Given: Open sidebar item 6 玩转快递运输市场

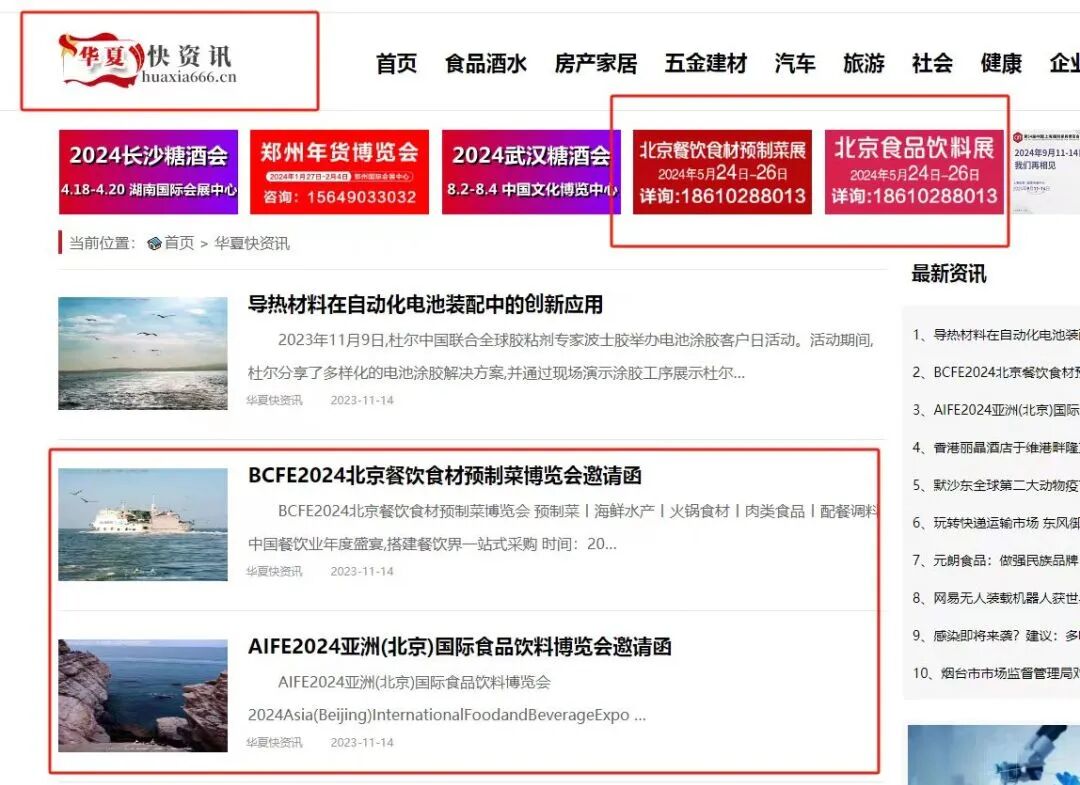Looking at the screenshot, I should [996, 523].
